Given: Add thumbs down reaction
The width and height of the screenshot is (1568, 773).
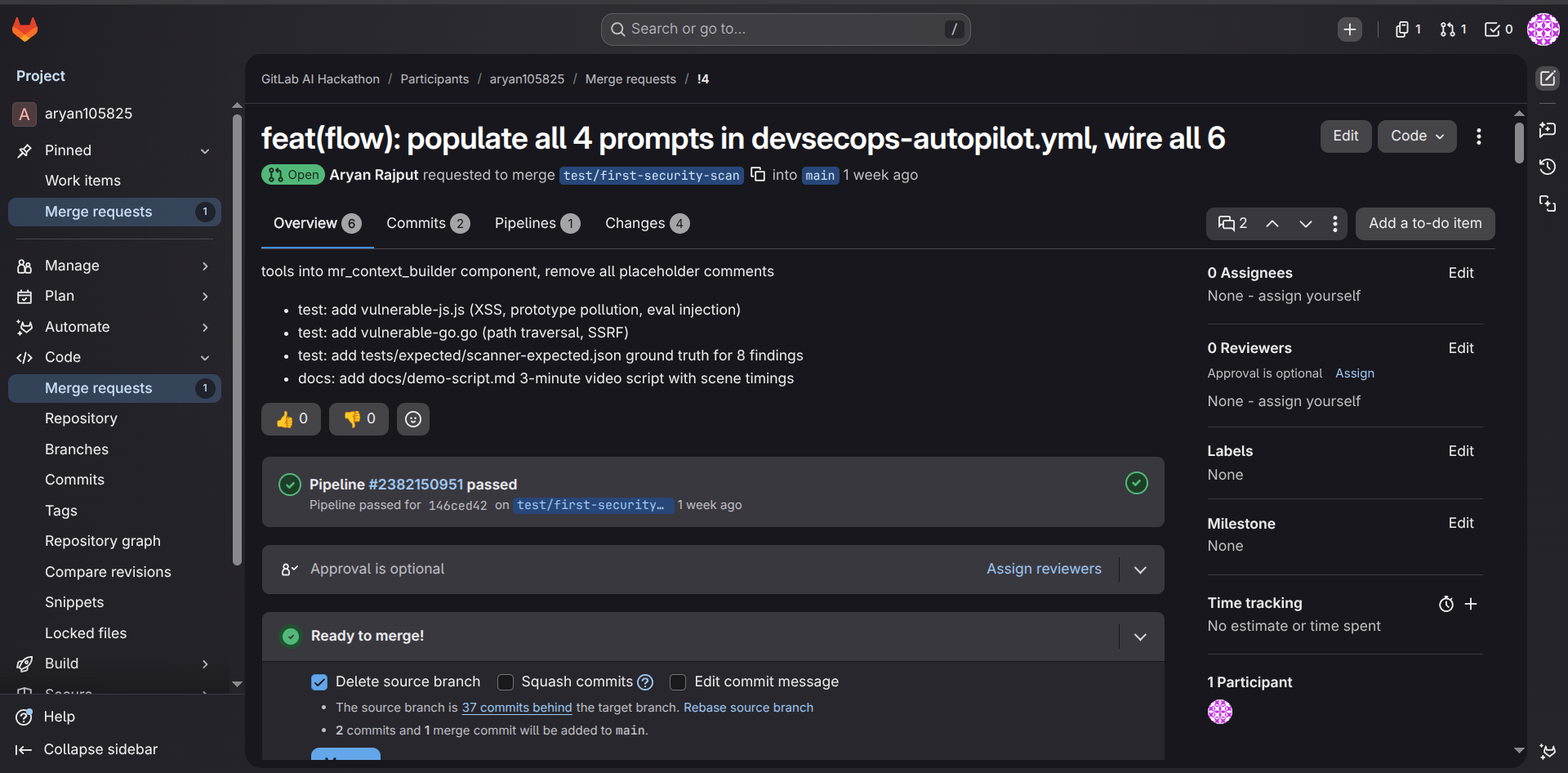Looking at the screenshot, I should coord(359,419).
